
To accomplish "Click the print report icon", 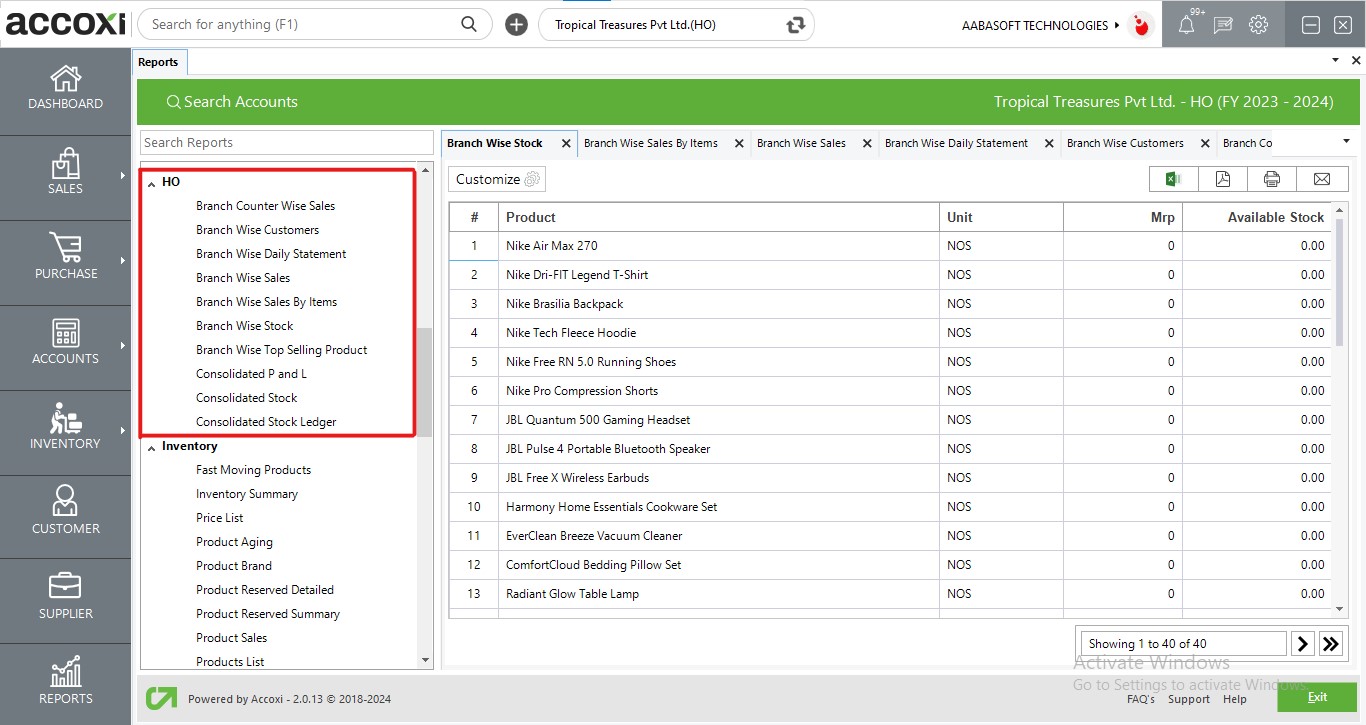I will point(1272,179).
